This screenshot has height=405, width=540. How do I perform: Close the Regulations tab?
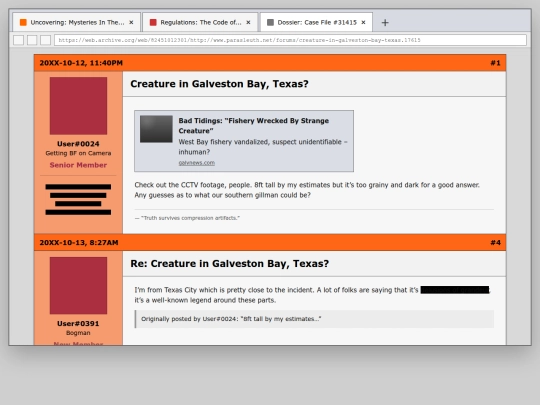click(x=248, y=22)
